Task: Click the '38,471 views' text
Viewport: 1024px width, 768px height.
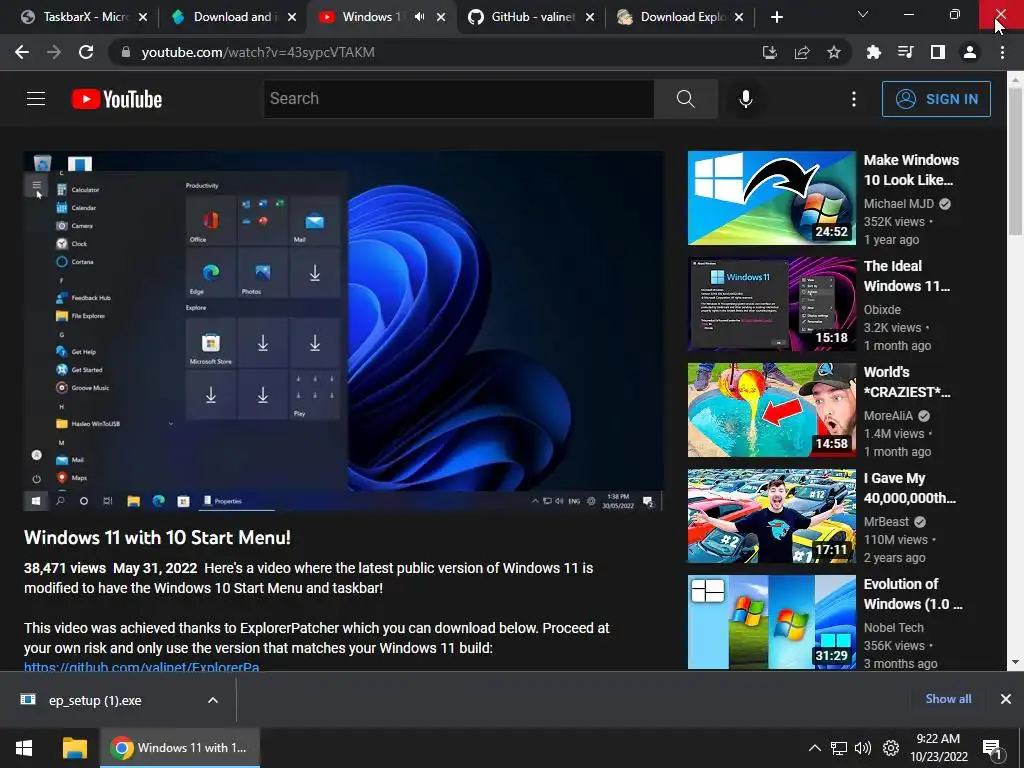Action: 65,568
